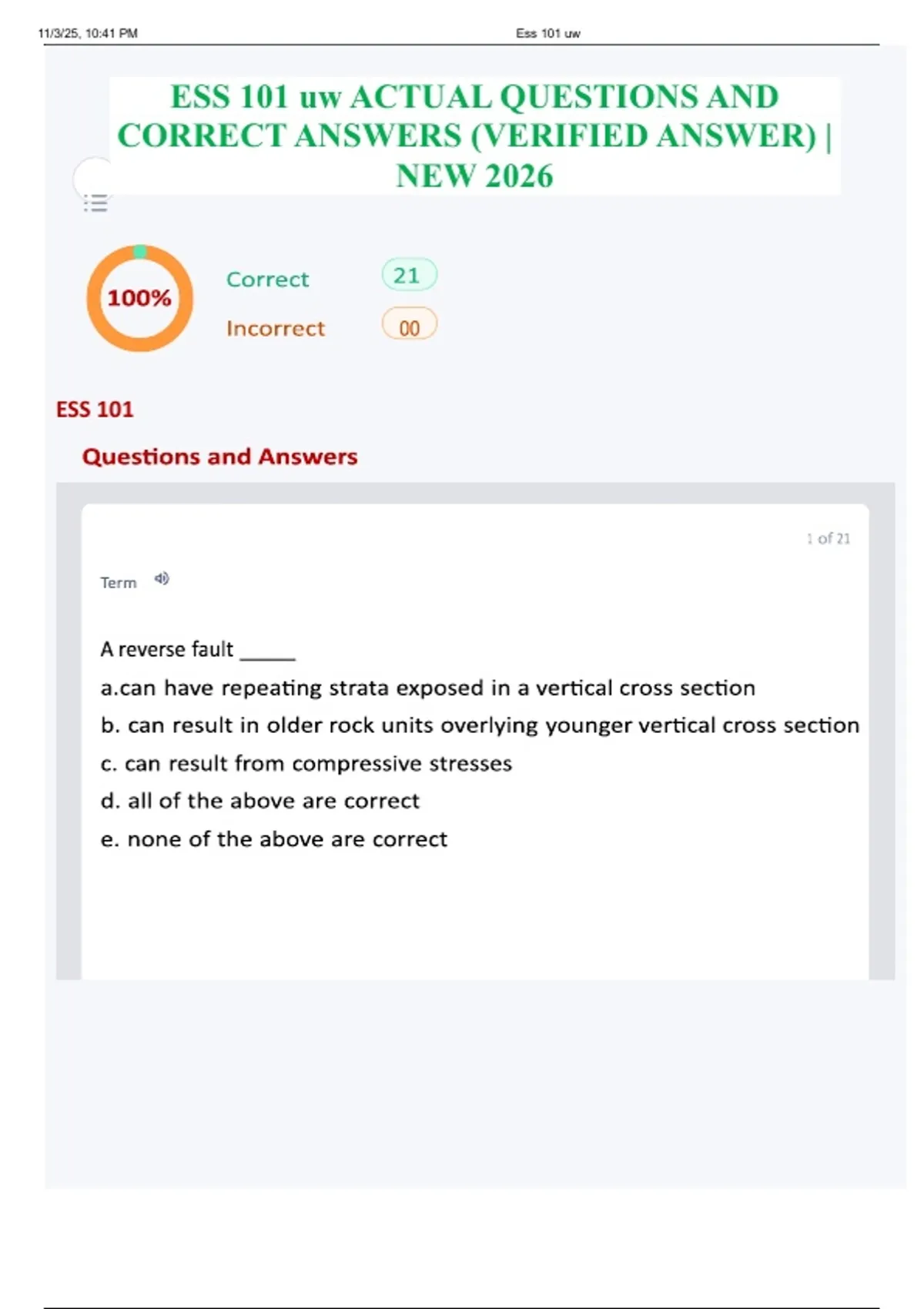Viewport: 924px width, 1309px height.
Task: Click the green Correct label
Action: (x=267, y=279)
